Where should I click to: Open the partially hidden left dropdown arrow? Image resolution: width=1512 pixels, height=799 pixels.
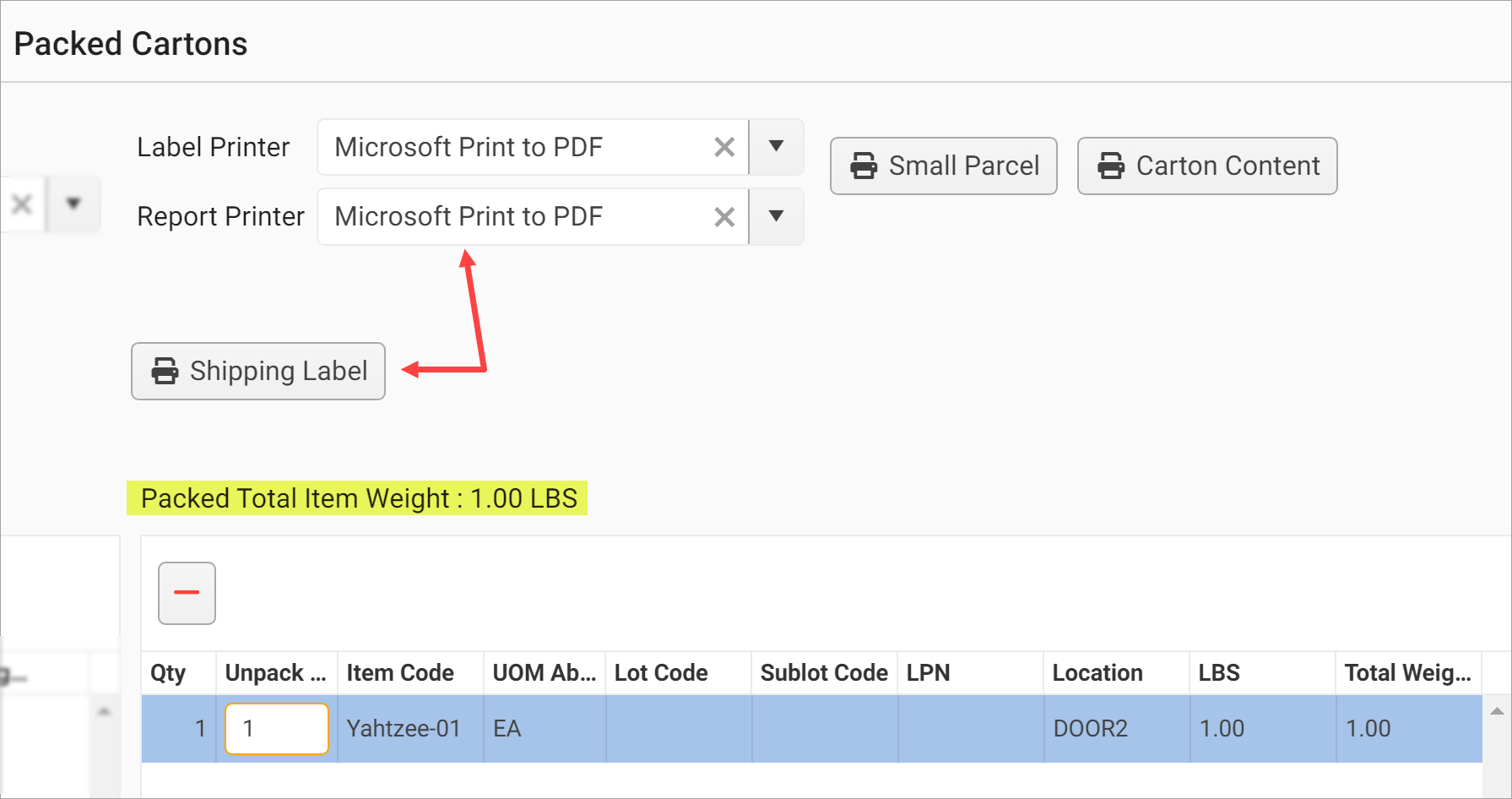pos(73,204)
